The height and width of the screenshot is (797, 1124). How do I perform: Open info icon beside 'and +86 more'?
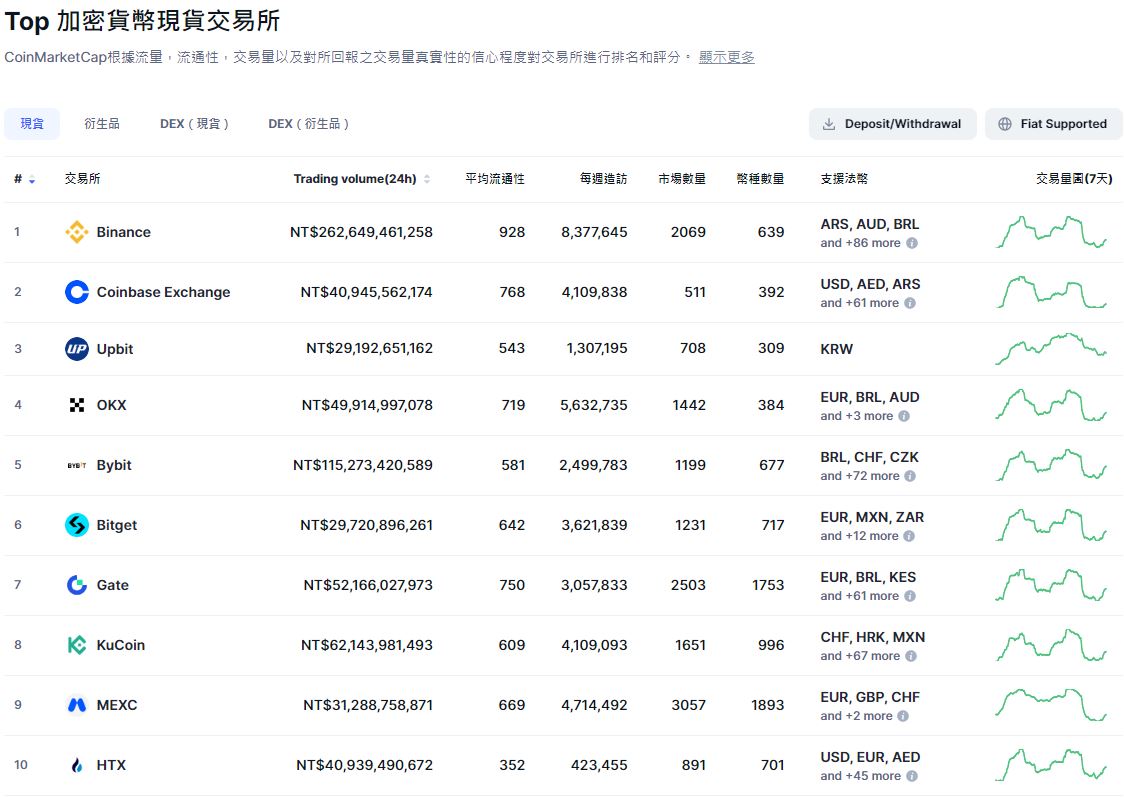(912, 243)
